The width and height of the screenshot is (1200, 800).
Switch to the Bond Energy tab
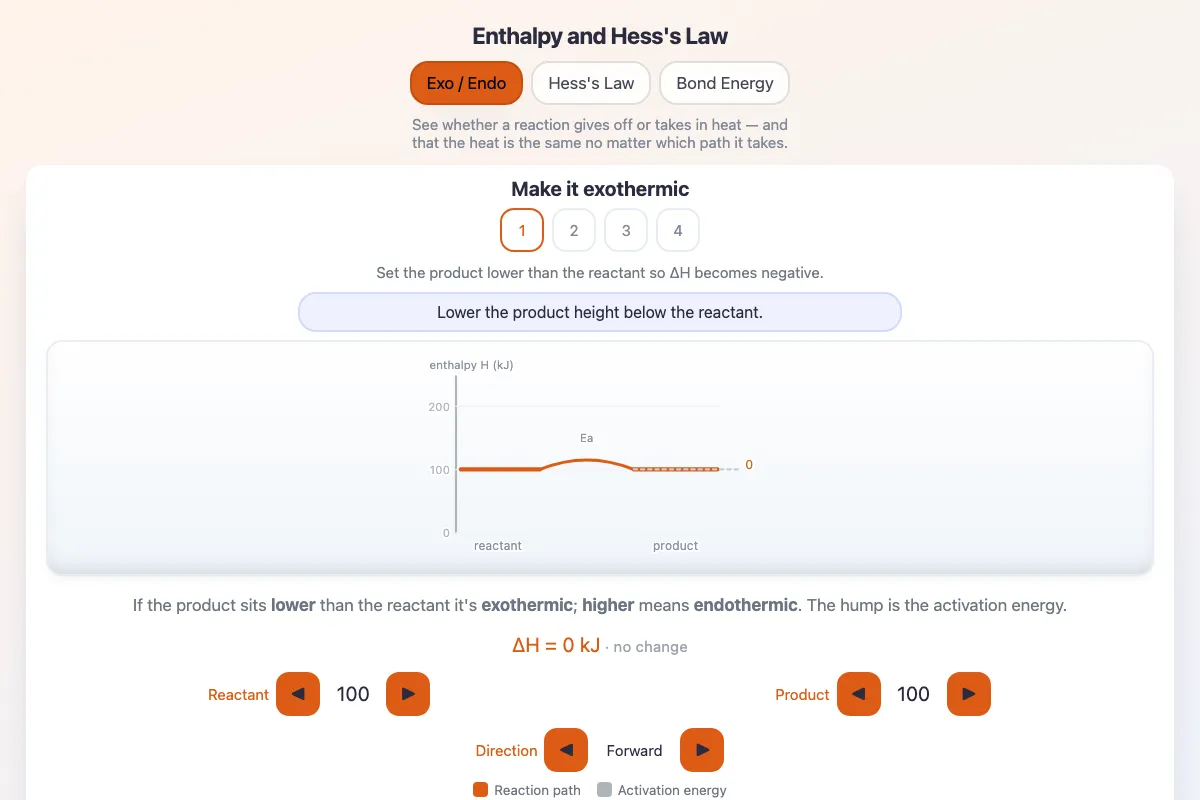tap(725, 83)
